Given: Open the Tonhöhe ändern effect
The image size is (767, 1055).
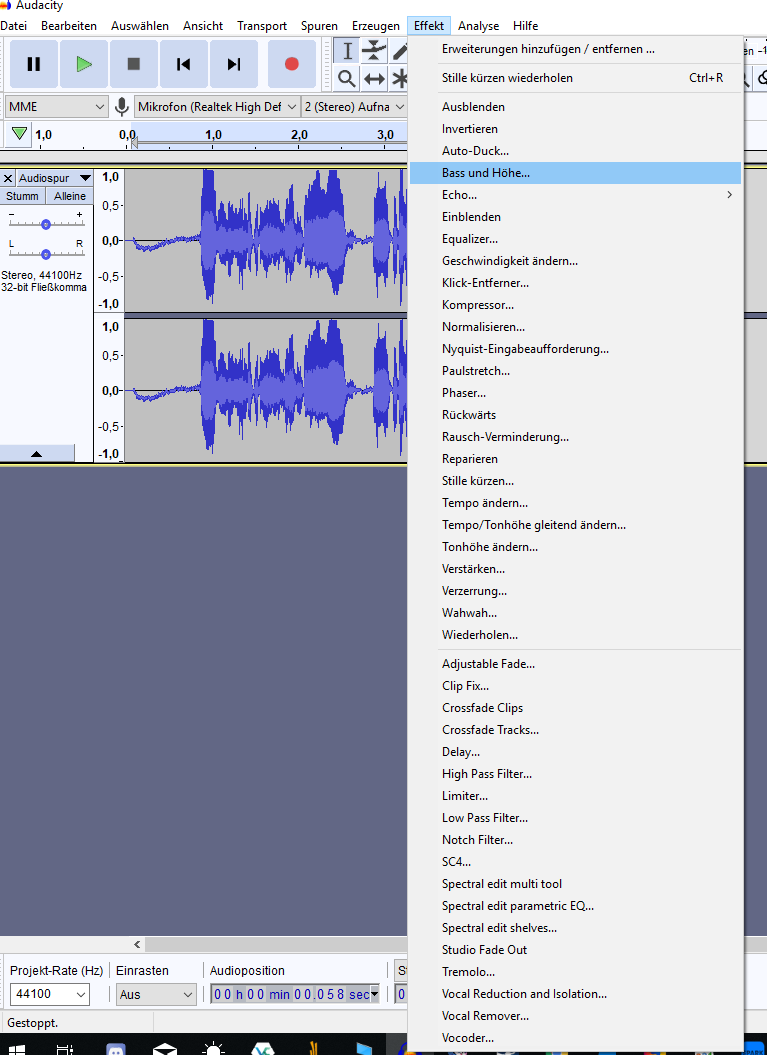Looking at the screenshot, I should pyautogui.click(x=575, y=547).
